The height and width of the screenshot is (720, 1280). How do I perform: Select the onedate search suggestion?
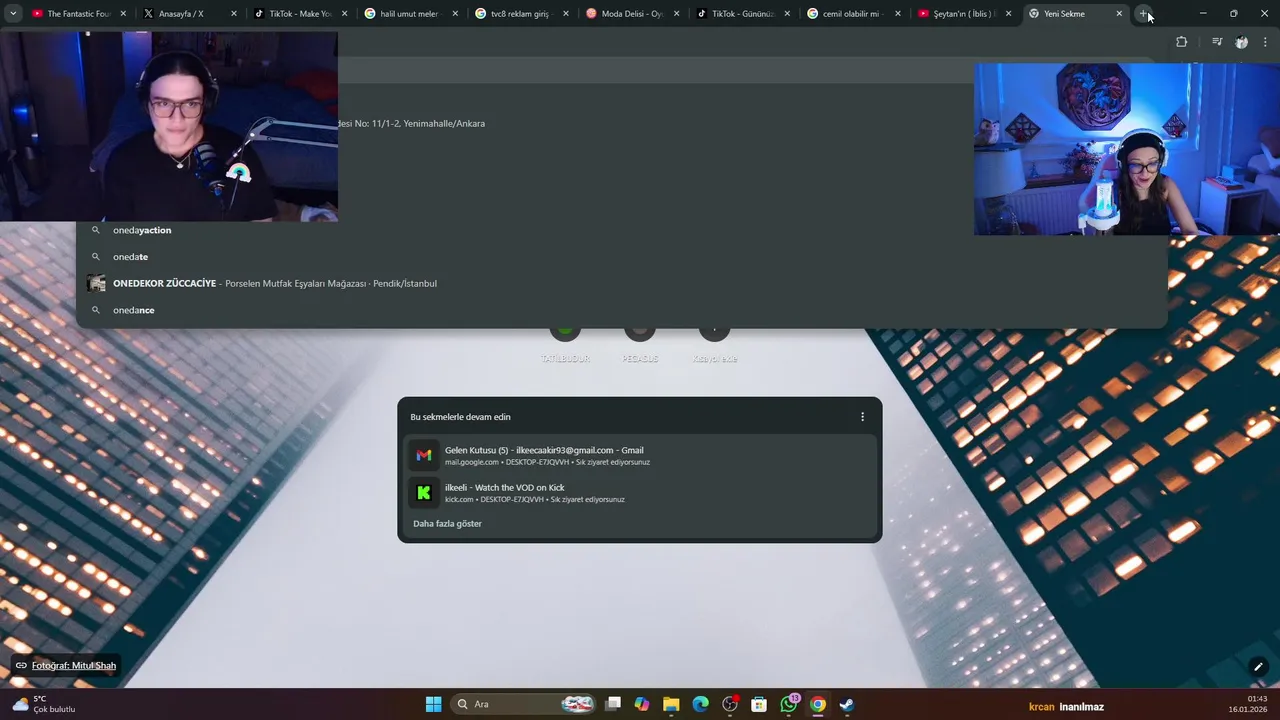[x=621, y=257]
